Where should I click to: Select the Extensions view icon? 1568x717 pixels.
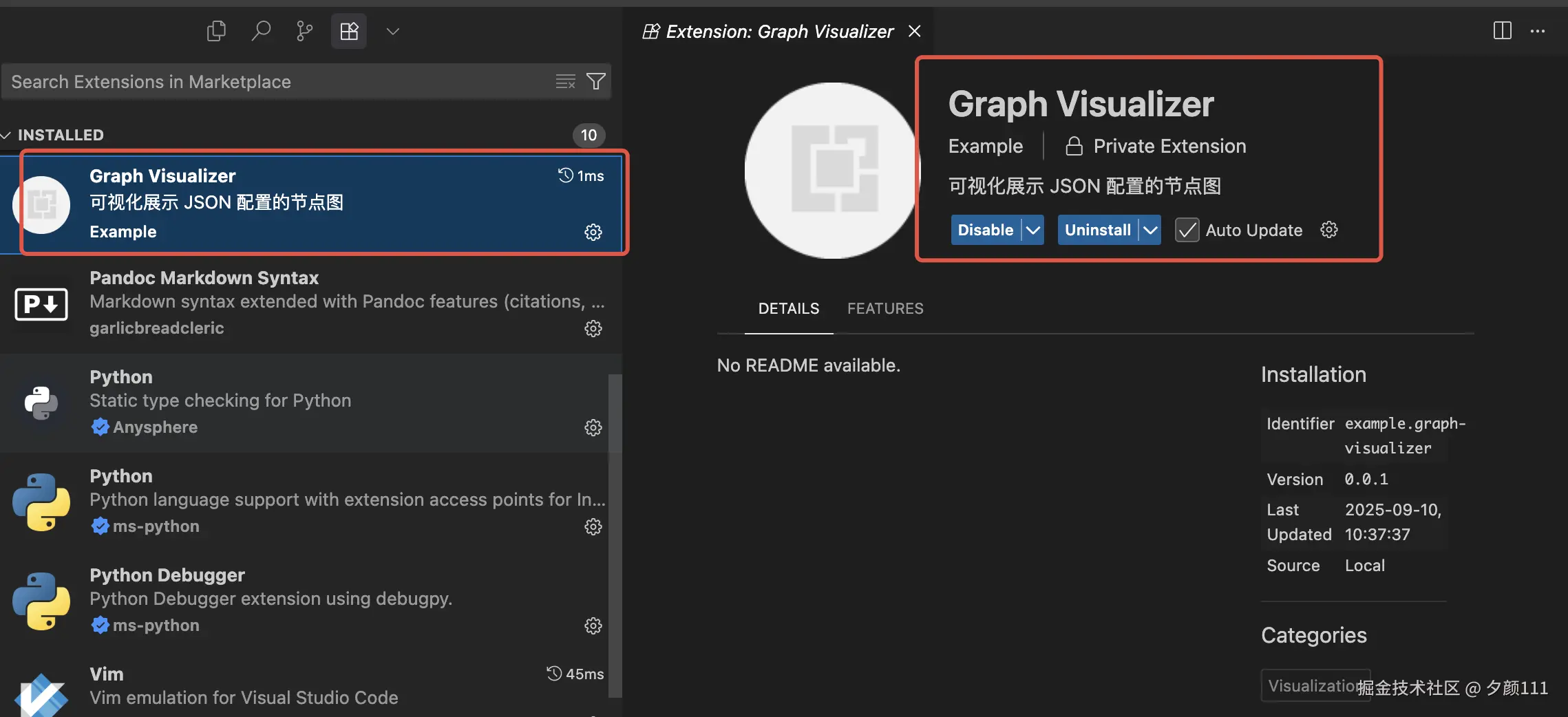click(349, 31)
